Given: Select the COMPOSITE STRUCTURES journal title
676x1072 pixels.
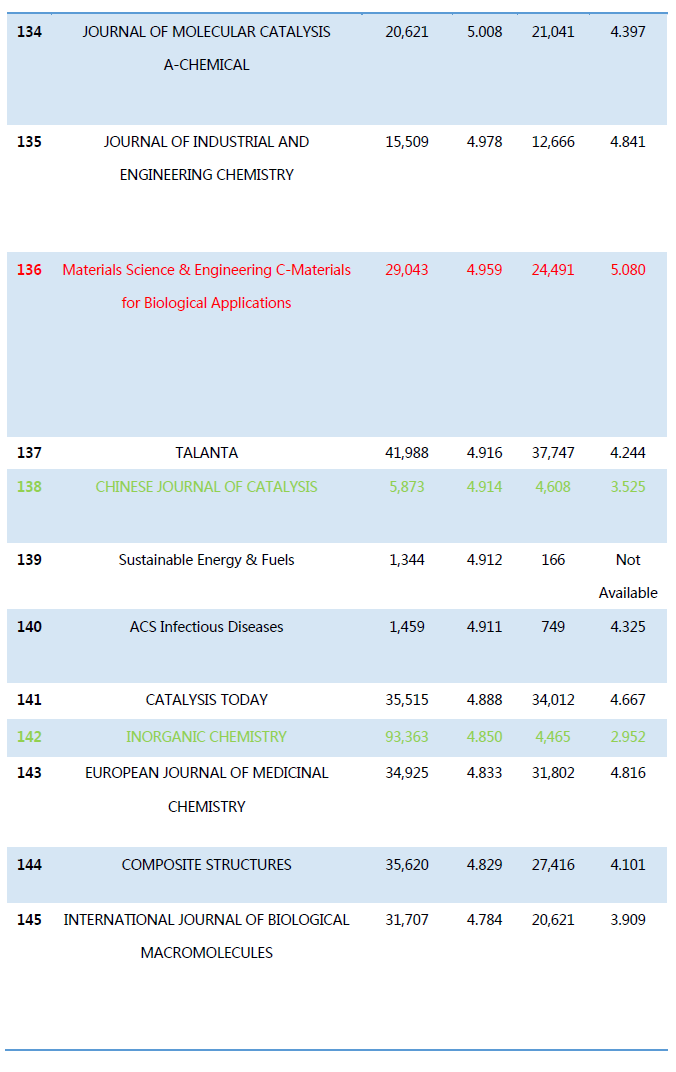Looking at the screenshot, I should coord(206,865).
